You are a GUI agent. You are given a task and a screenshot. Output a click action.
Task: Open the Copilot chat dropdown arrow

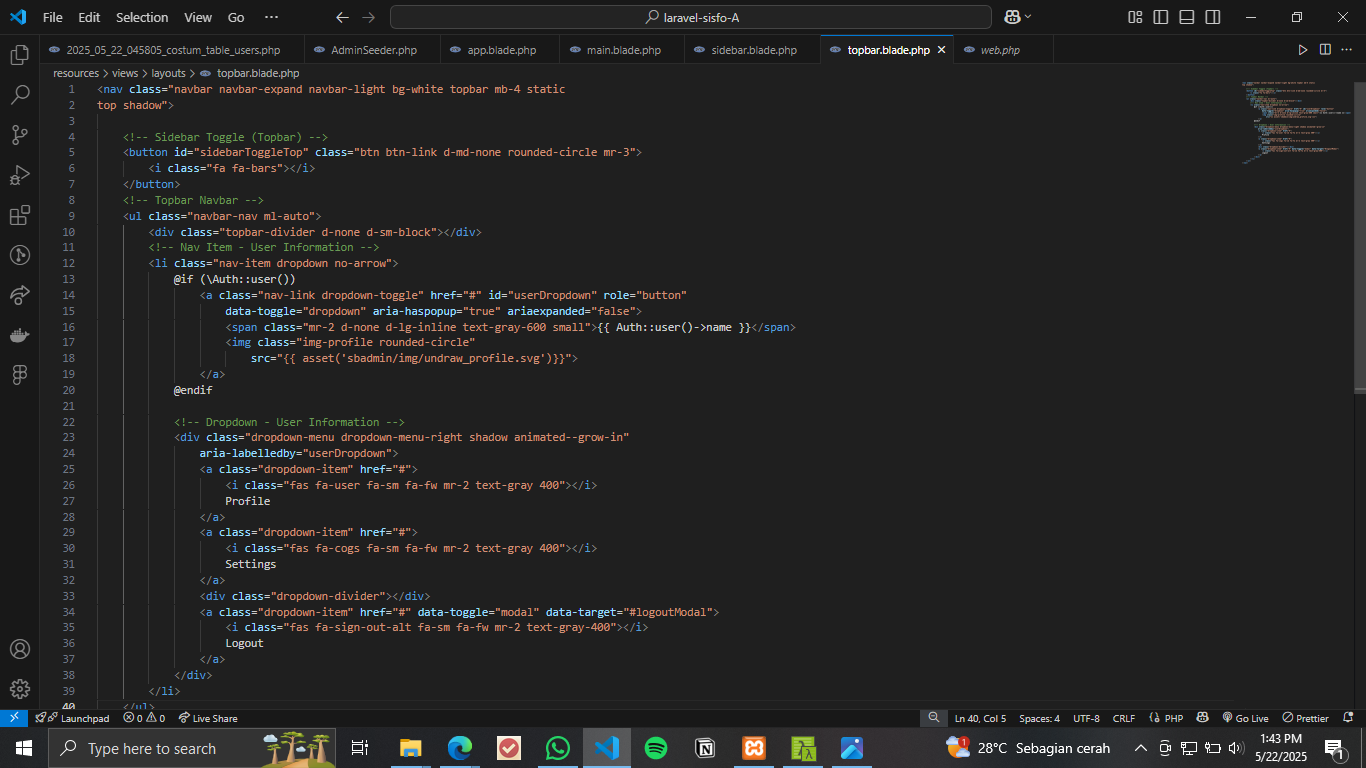pyautogui.click(x=1028, y=17)
